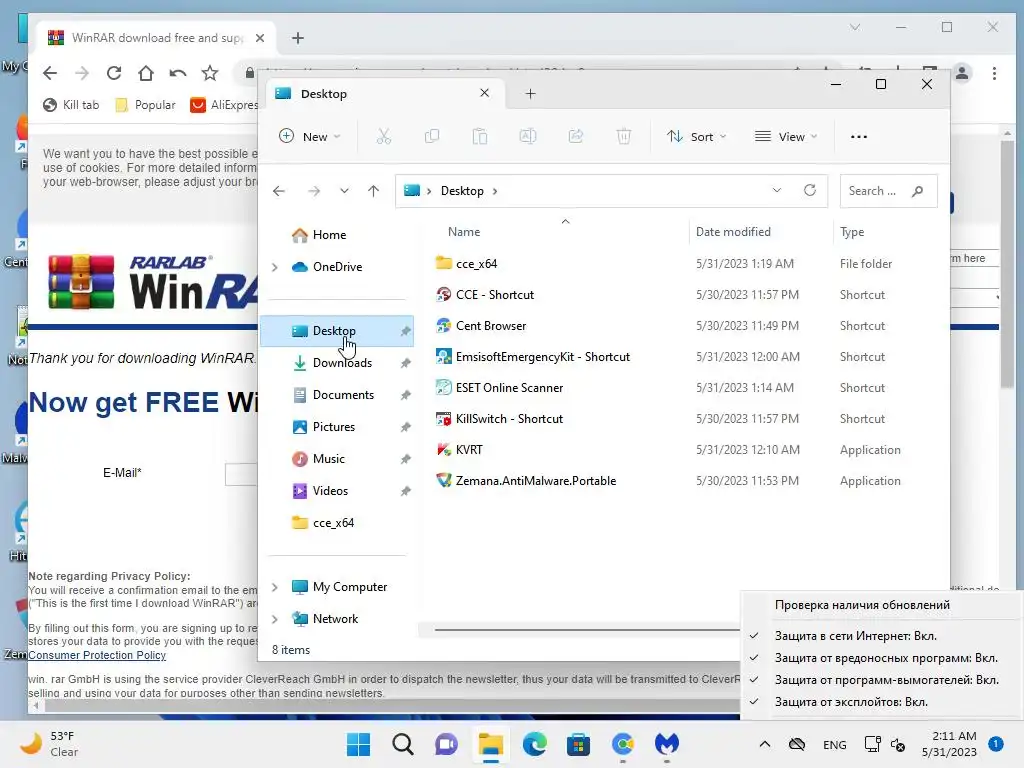Open the View dropdown menu

click(786, 136)
